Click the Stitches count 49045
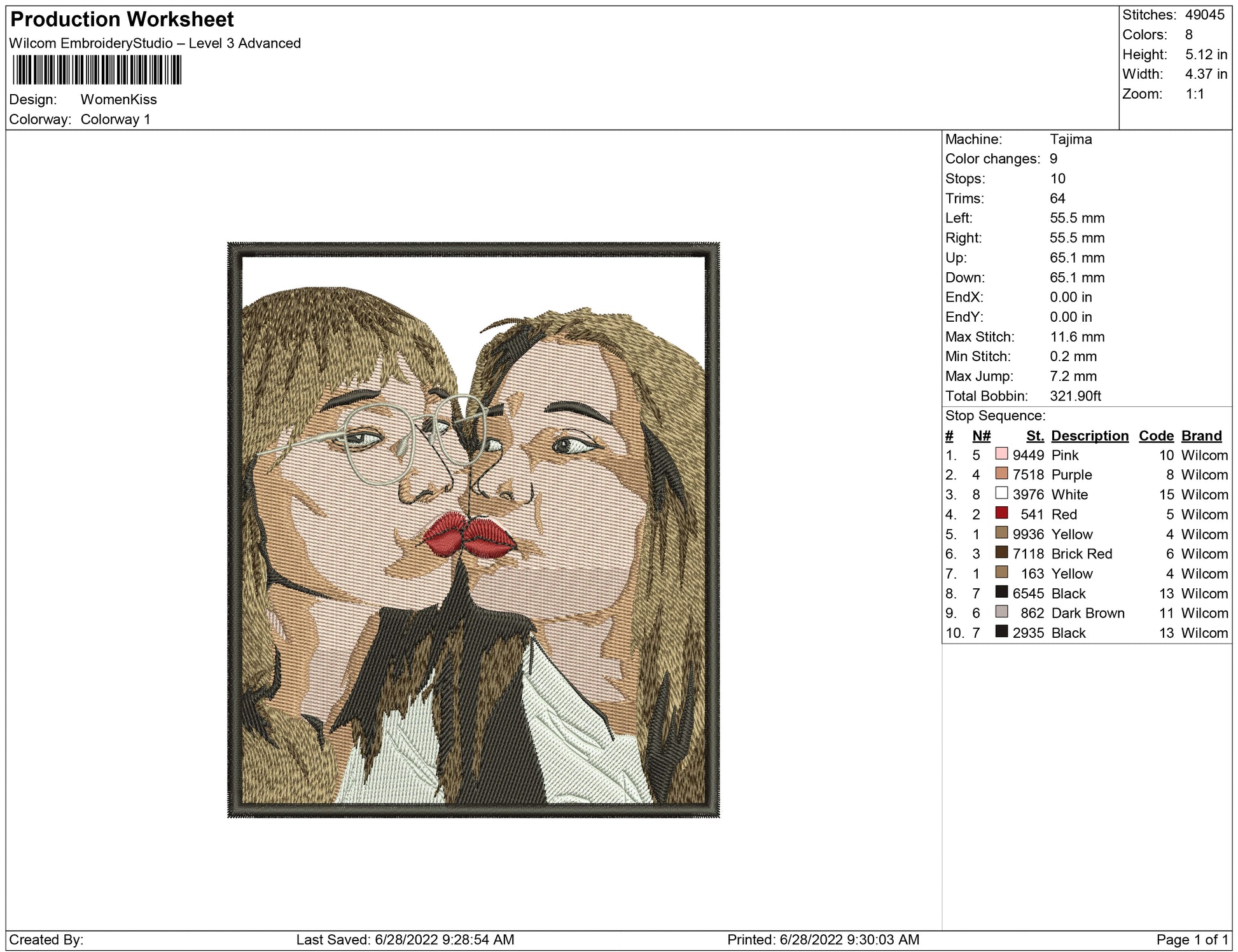The width and height of the screenshot is (1238, 952). 1204,15
